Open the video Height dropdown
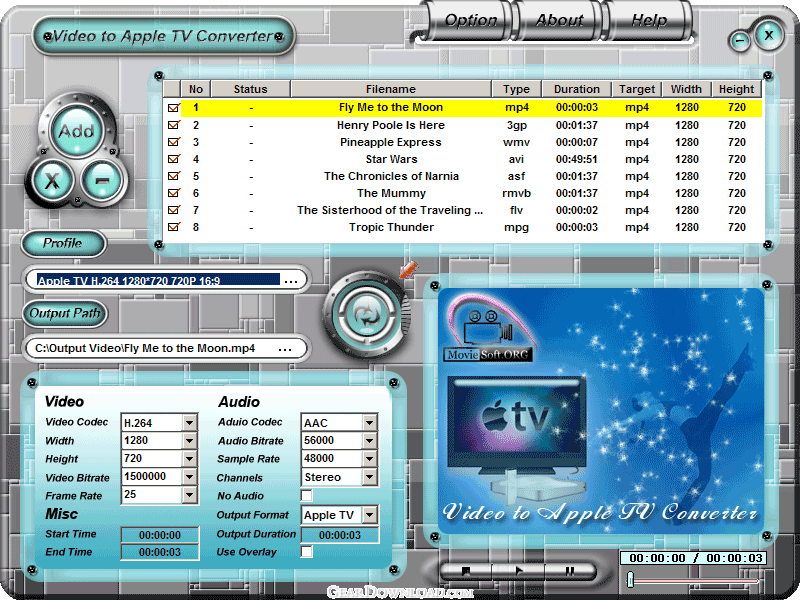The width and height of the screenshot is (800, 600). (x=189, y=459)
